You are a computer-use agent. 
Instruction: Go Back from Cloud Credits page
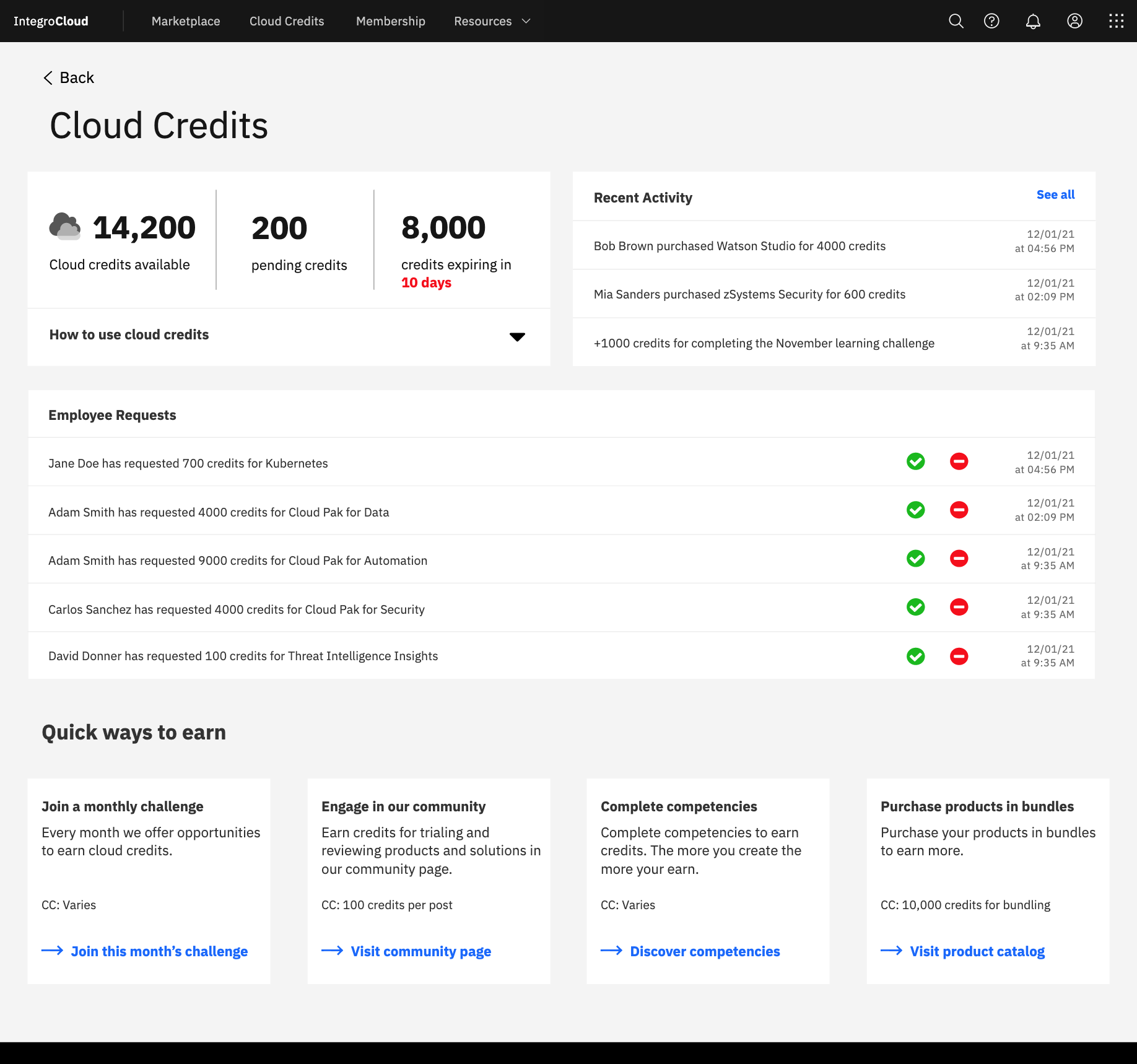tap(69, 77)
